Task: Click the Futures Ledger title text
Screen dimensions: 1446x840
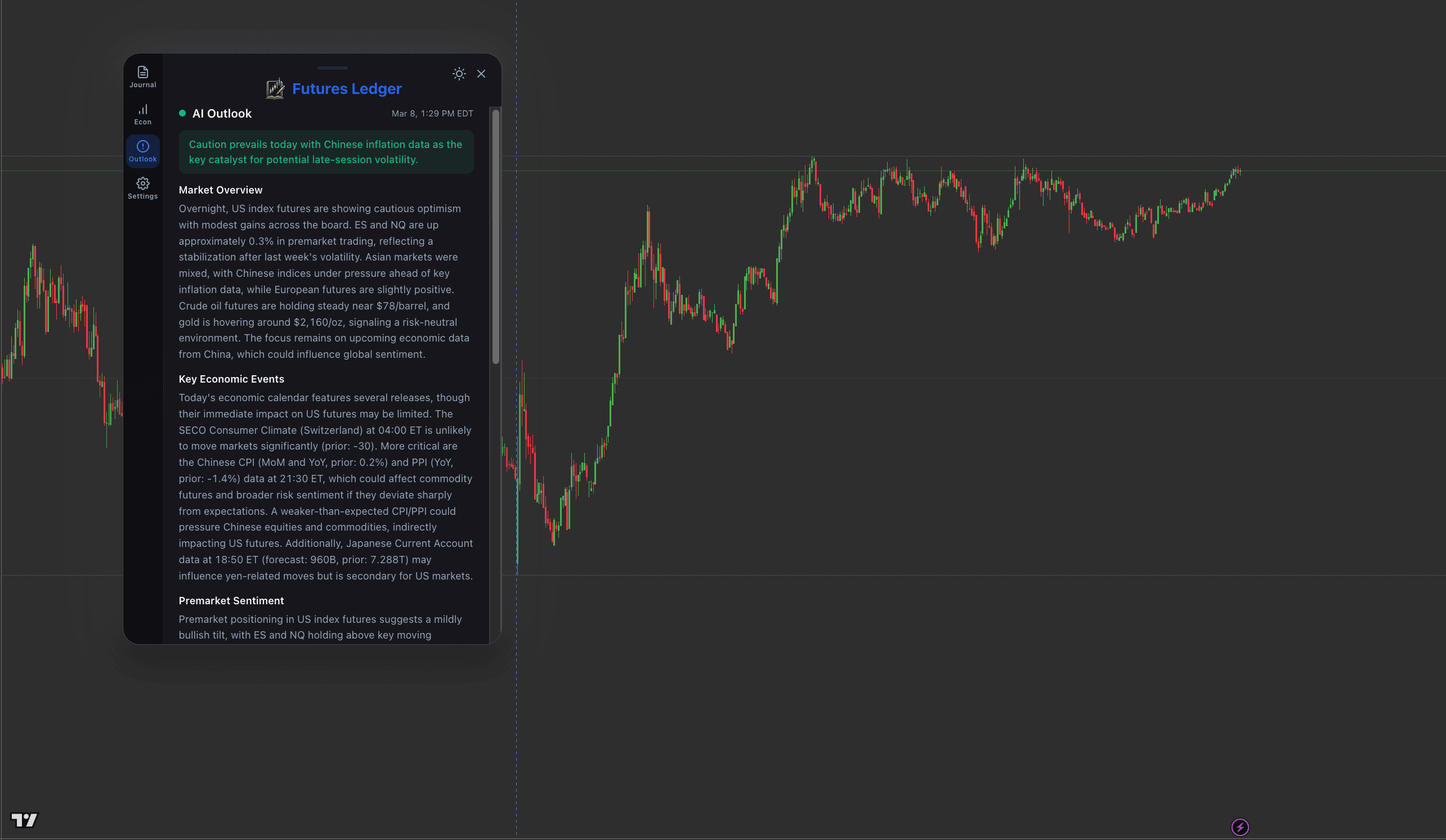Action: coord(347,88)
